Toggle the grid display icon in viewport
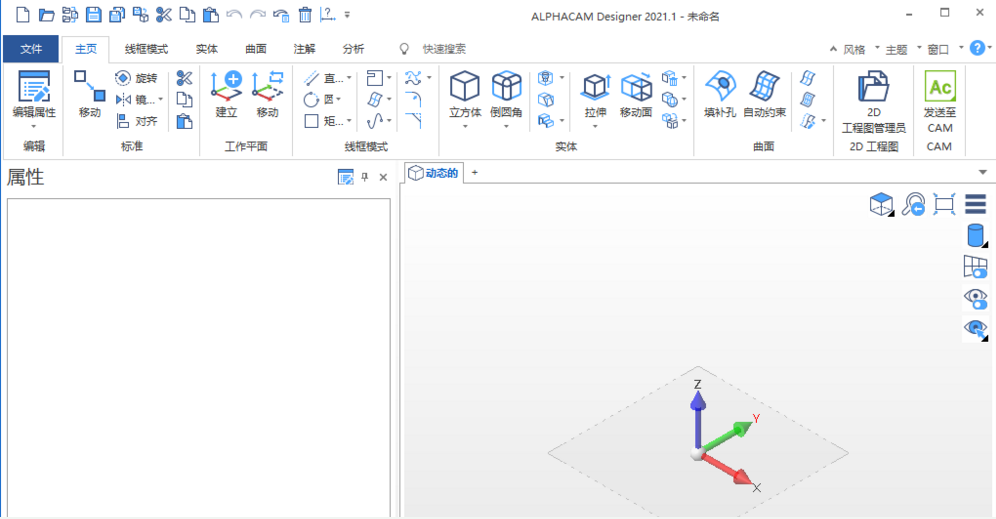The width and height of the screenshot is (996, 519). 976,267
